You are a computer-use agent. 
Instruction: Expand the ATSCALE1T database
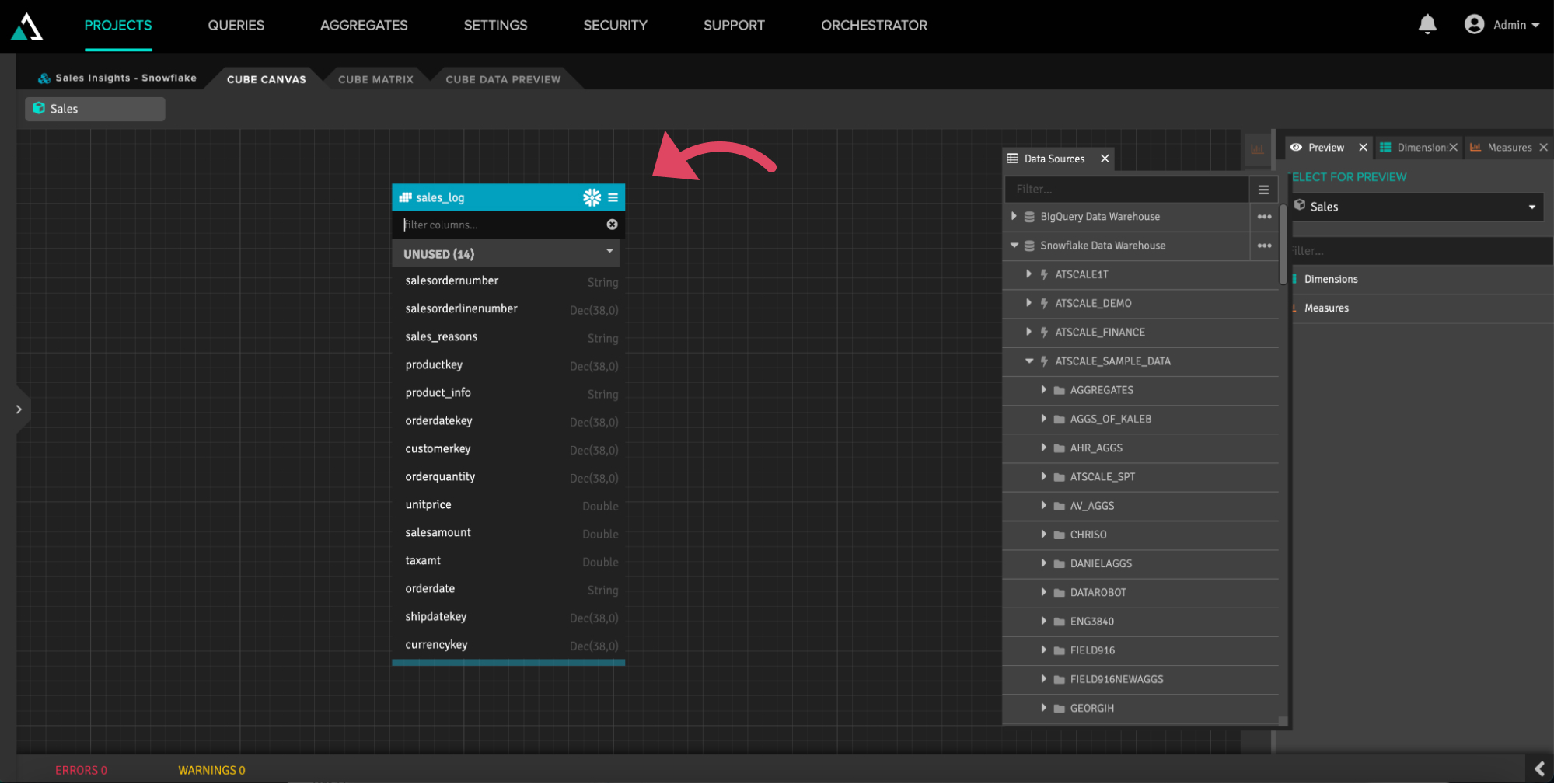(1028, 274)
